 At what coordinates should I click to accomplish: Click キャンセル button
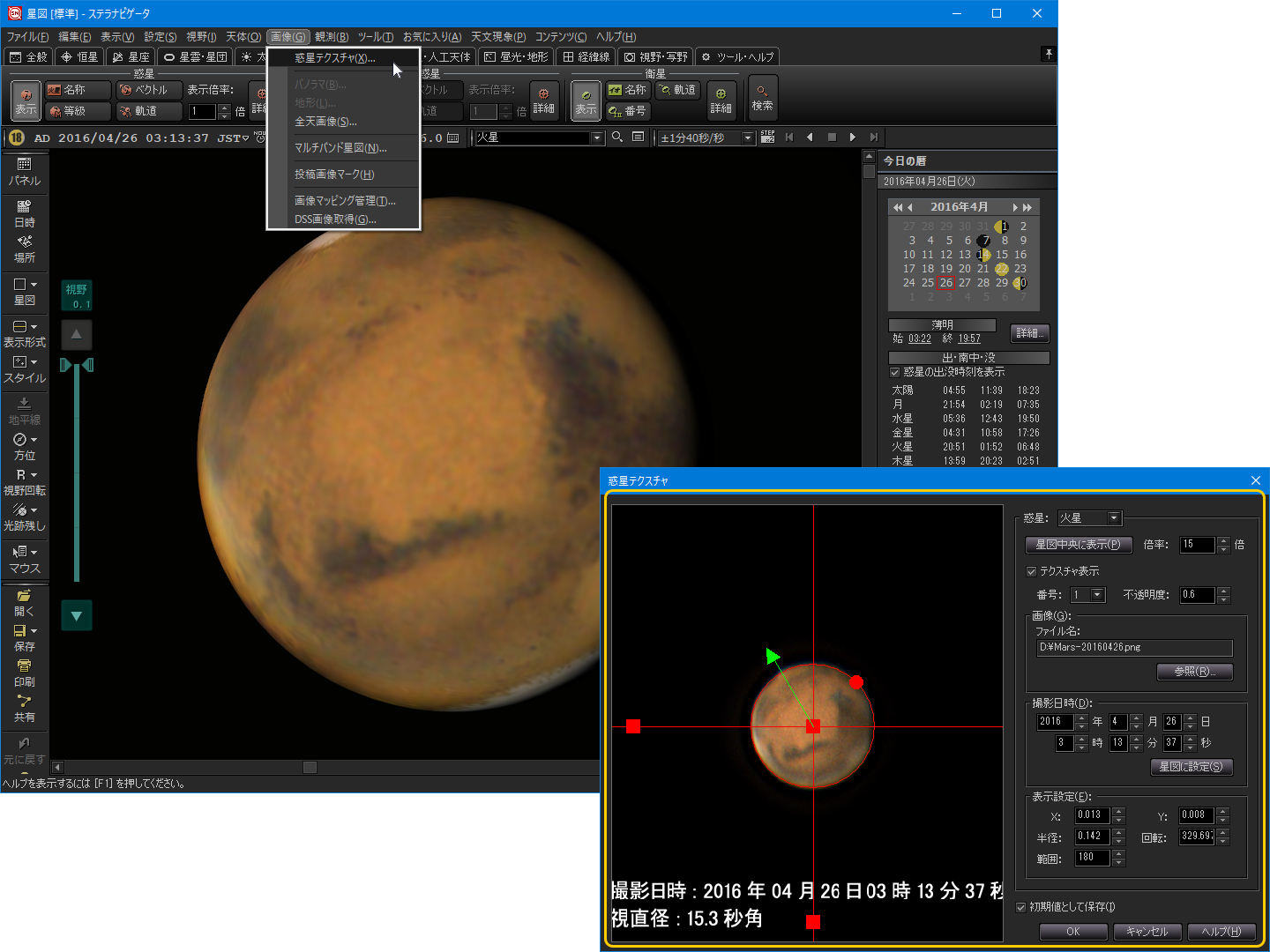[x=1147, y=932]
